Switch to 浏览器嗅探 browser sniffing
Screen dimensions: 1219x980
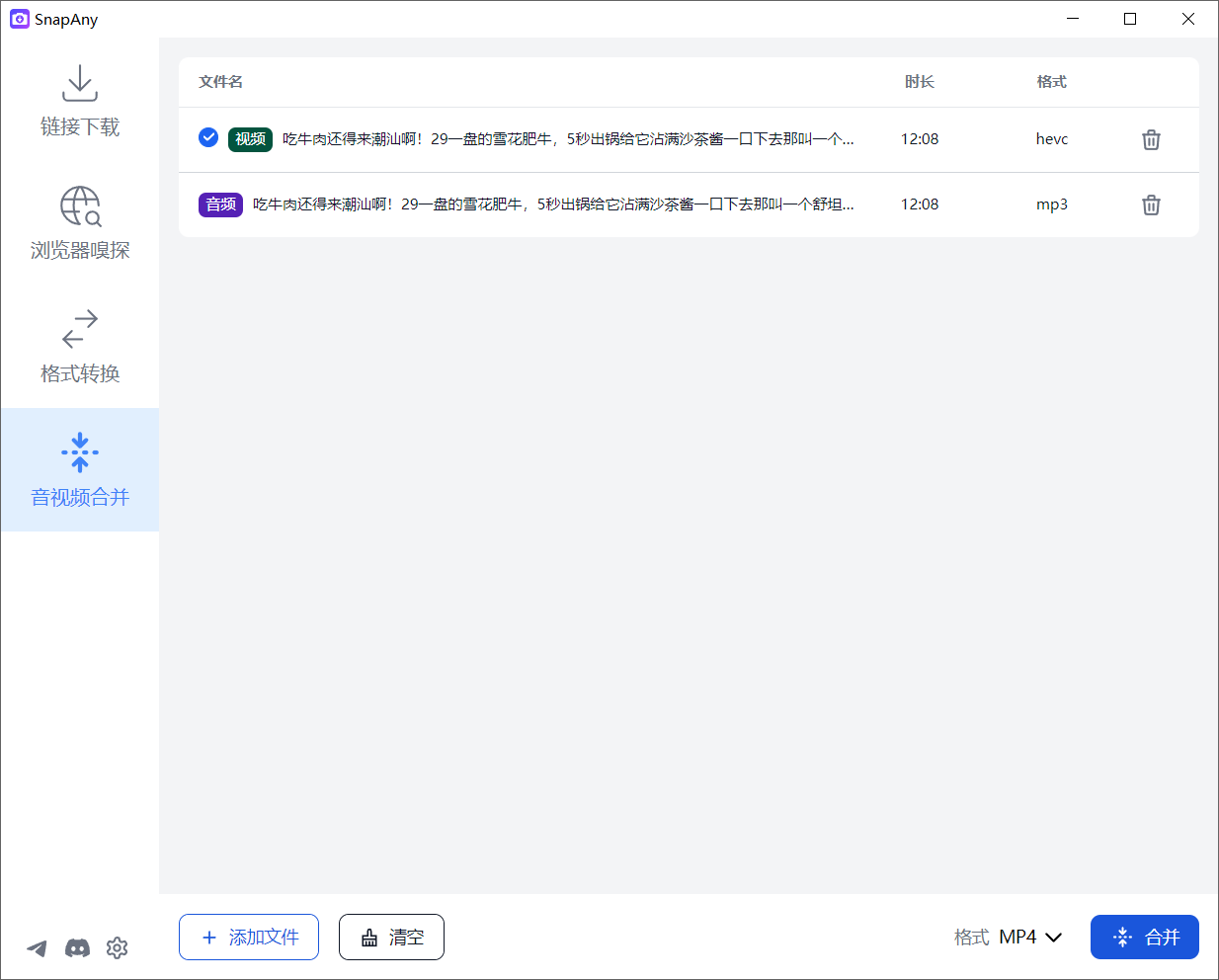tap(79, 223)
